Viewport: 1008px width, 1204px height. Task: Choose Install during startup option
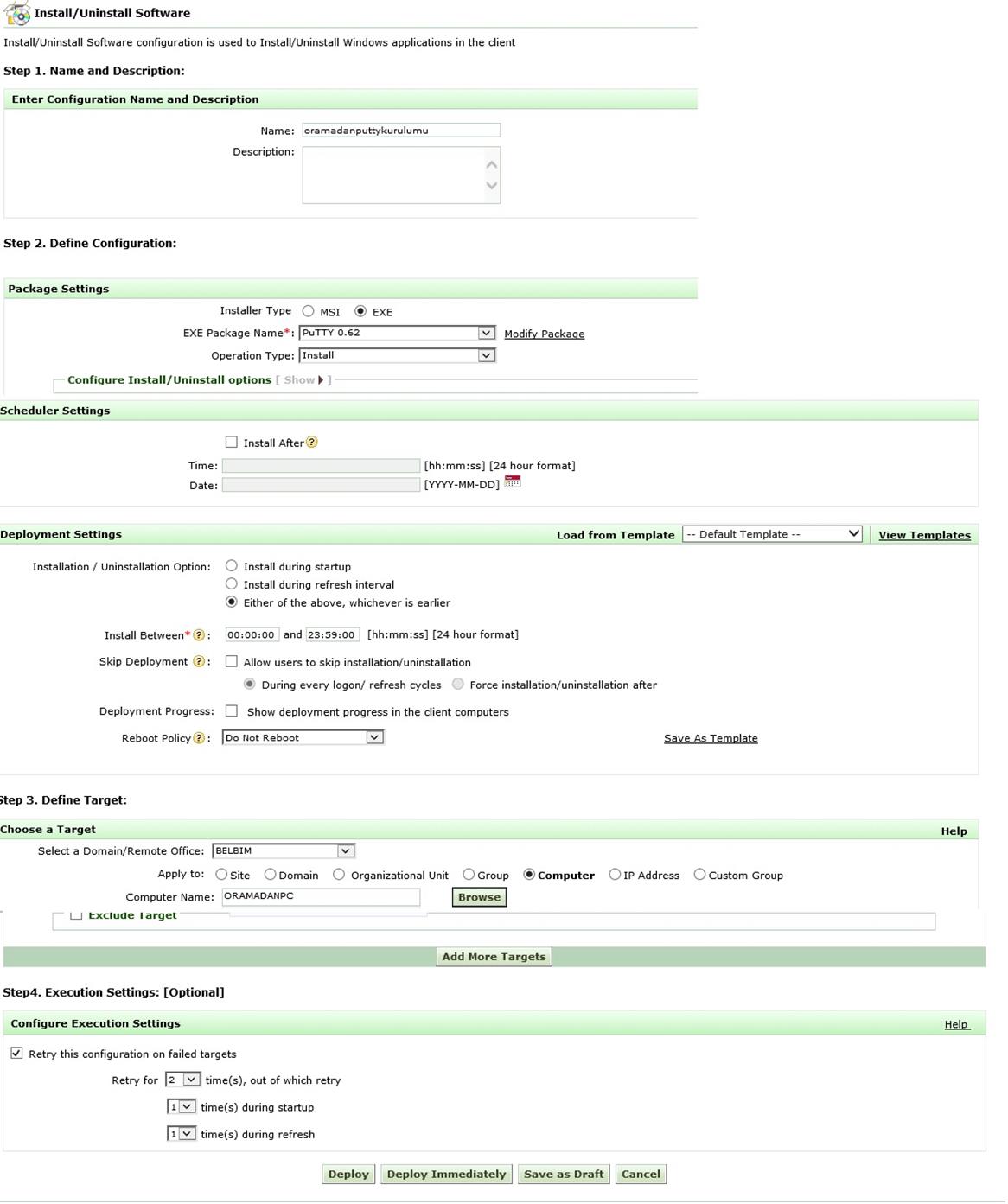point(231,565)
